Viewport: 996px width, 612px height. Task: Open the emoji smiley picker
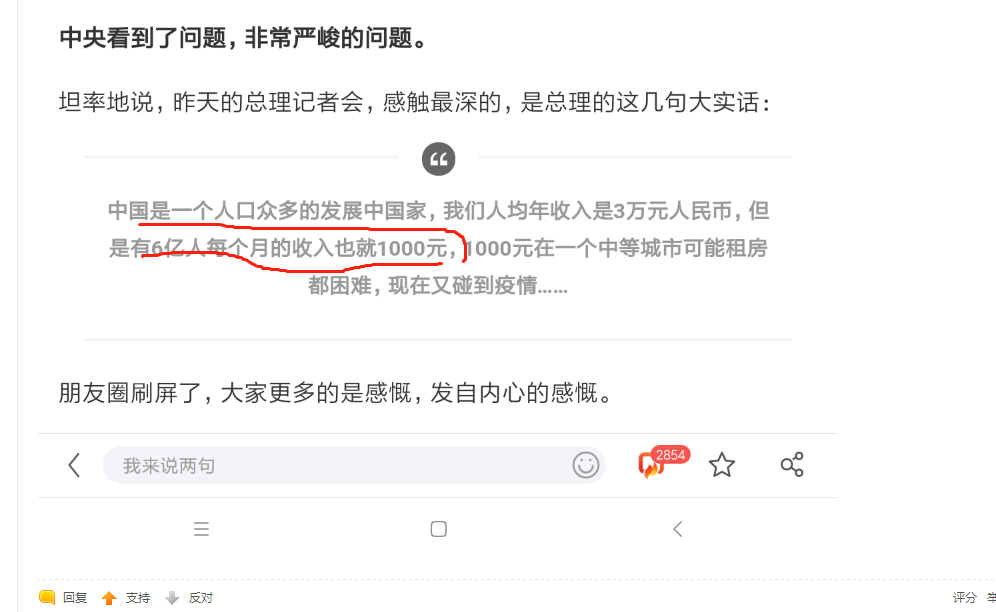586,465
